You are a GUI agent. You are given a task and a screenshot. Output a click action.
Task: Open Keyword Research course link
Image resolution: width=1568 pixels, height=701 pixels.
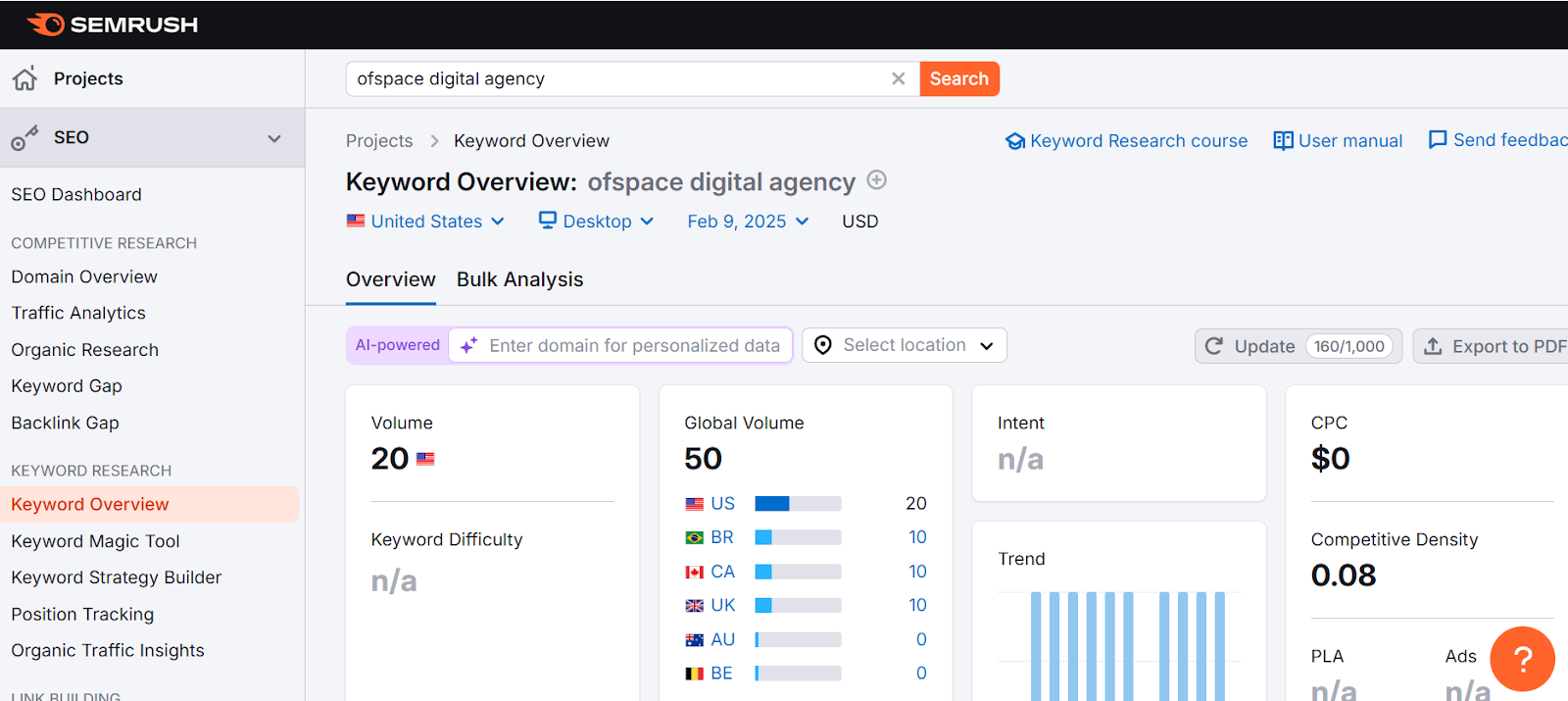point(1127,141)
